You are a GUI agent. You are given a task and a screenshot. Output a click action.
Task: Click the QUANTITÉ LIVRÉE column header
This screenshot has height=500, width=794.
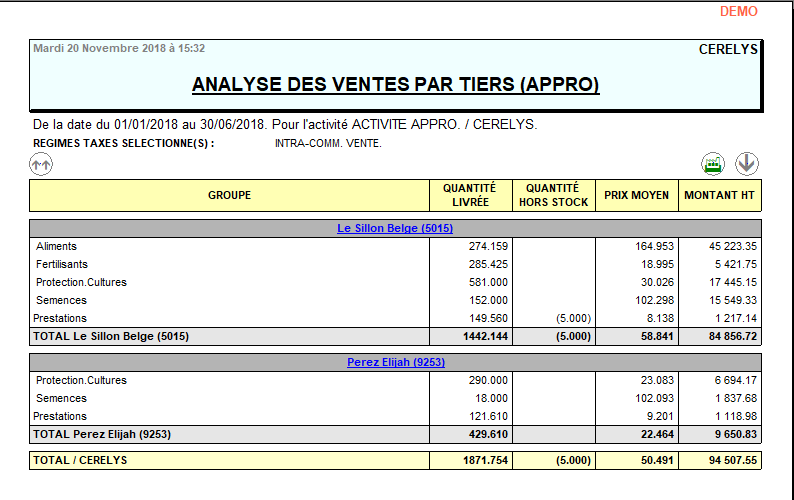click(x=469, y=195)
